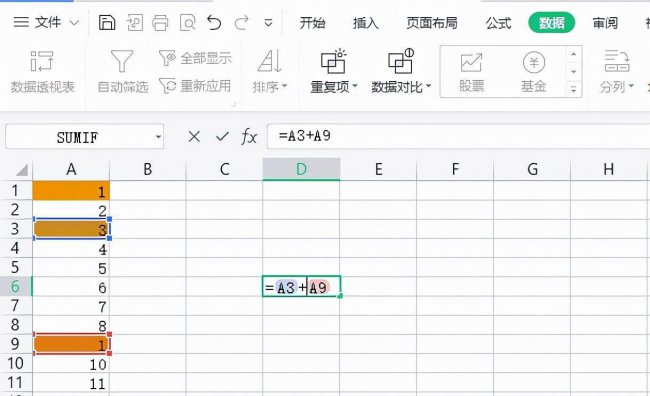Click cell A7 containing 7

pyautogui.click(x=71, y=306)
